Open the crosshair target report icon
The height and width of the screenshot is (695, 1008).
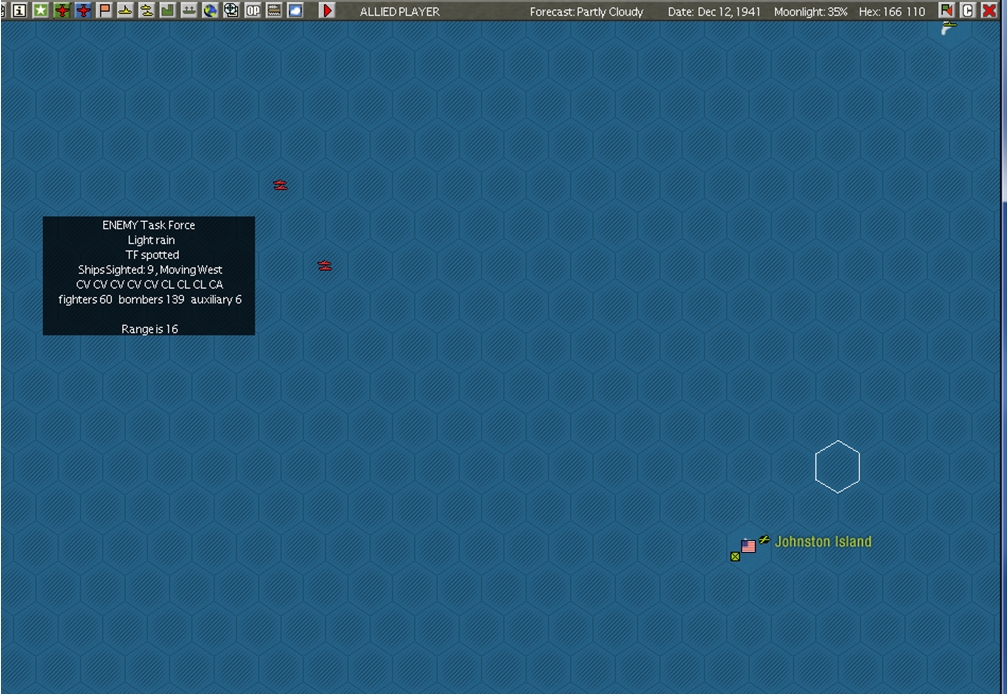click(231, 10)
